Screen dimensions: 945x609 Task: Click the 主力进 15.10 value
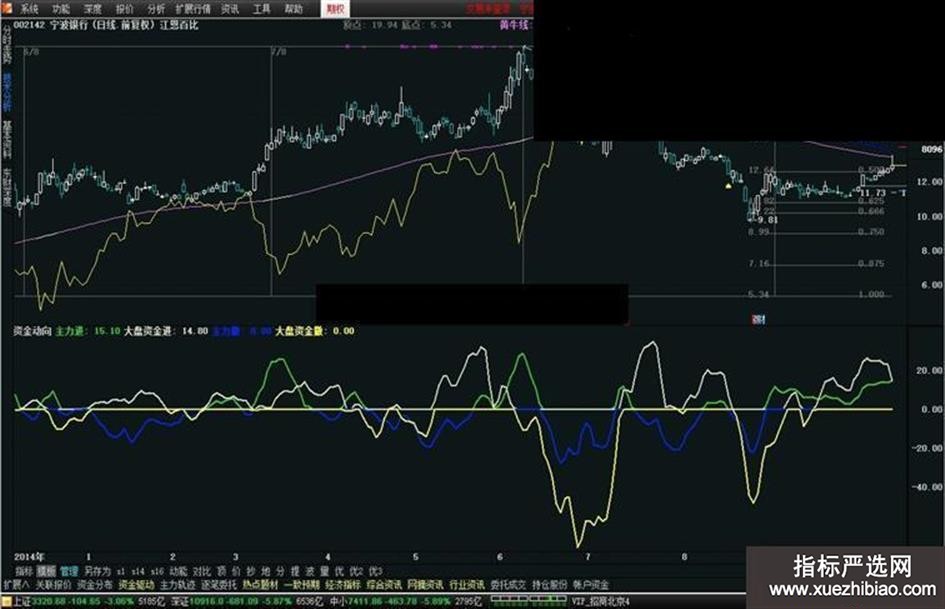[x=88, y=331]
